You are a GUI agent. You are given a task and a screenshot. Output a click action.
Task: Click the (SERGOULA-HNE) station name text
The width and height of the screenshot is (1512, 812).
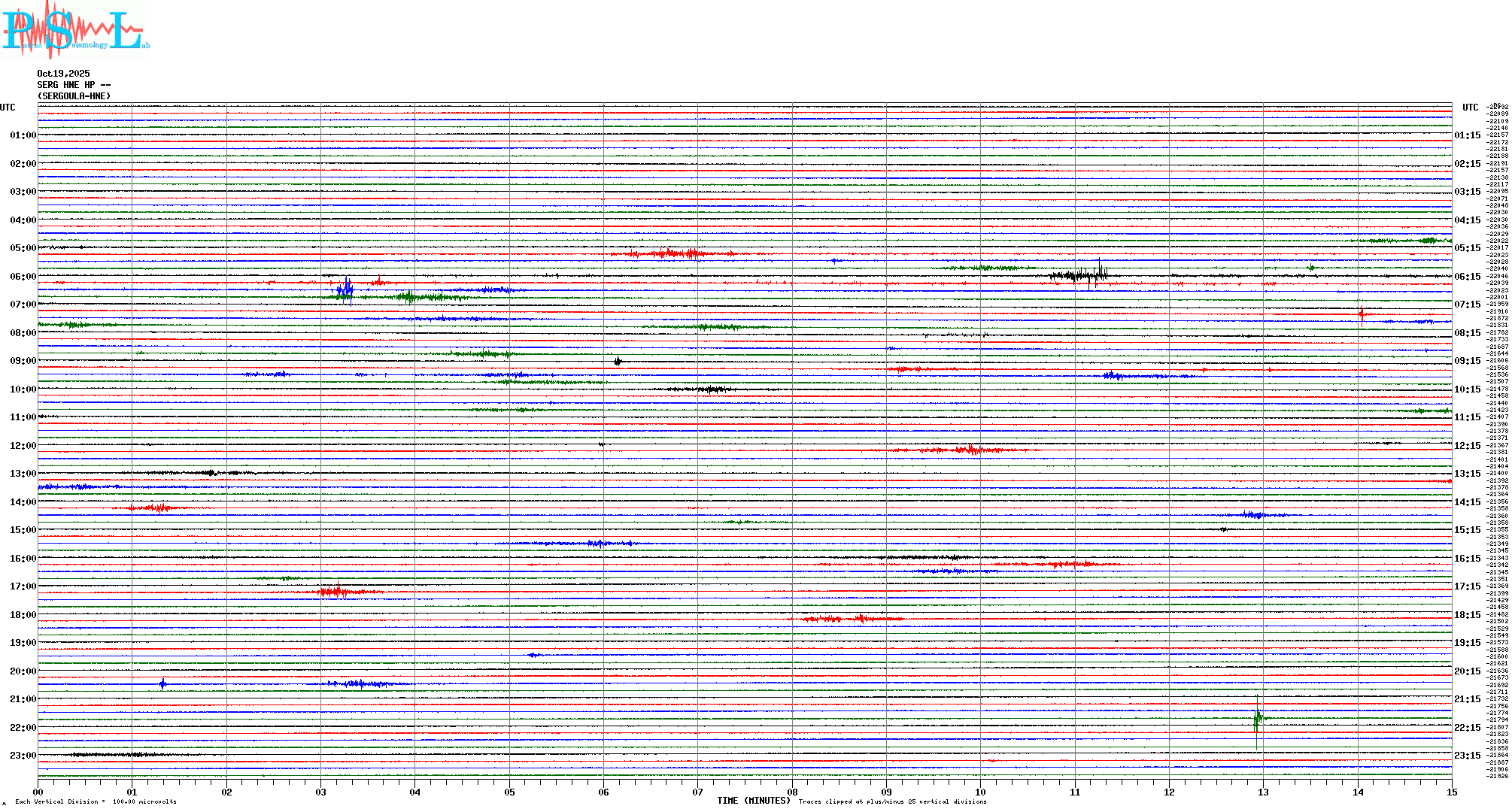tap(74, 96)
